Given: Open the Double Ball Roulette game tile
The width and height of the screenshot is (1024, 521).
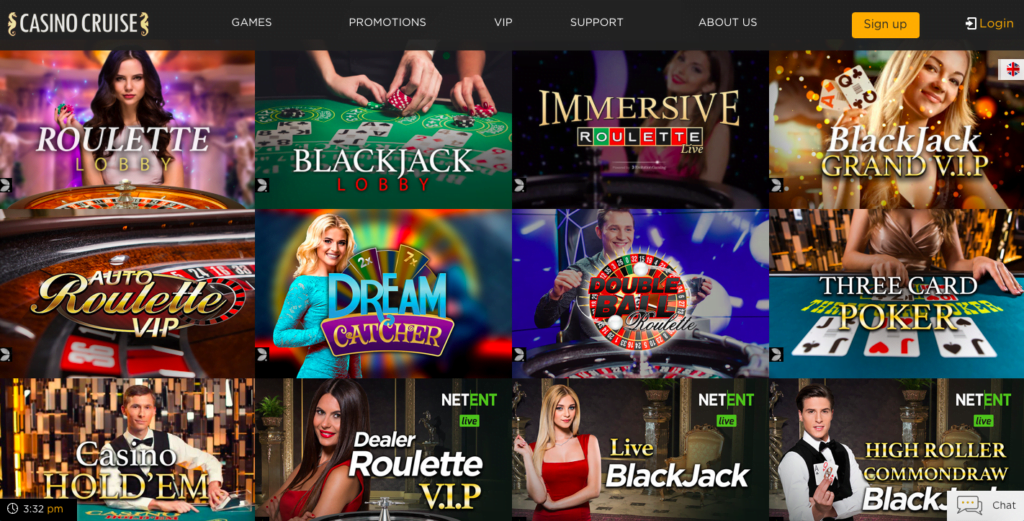Looking at the screenshot, I should [640, 293].
